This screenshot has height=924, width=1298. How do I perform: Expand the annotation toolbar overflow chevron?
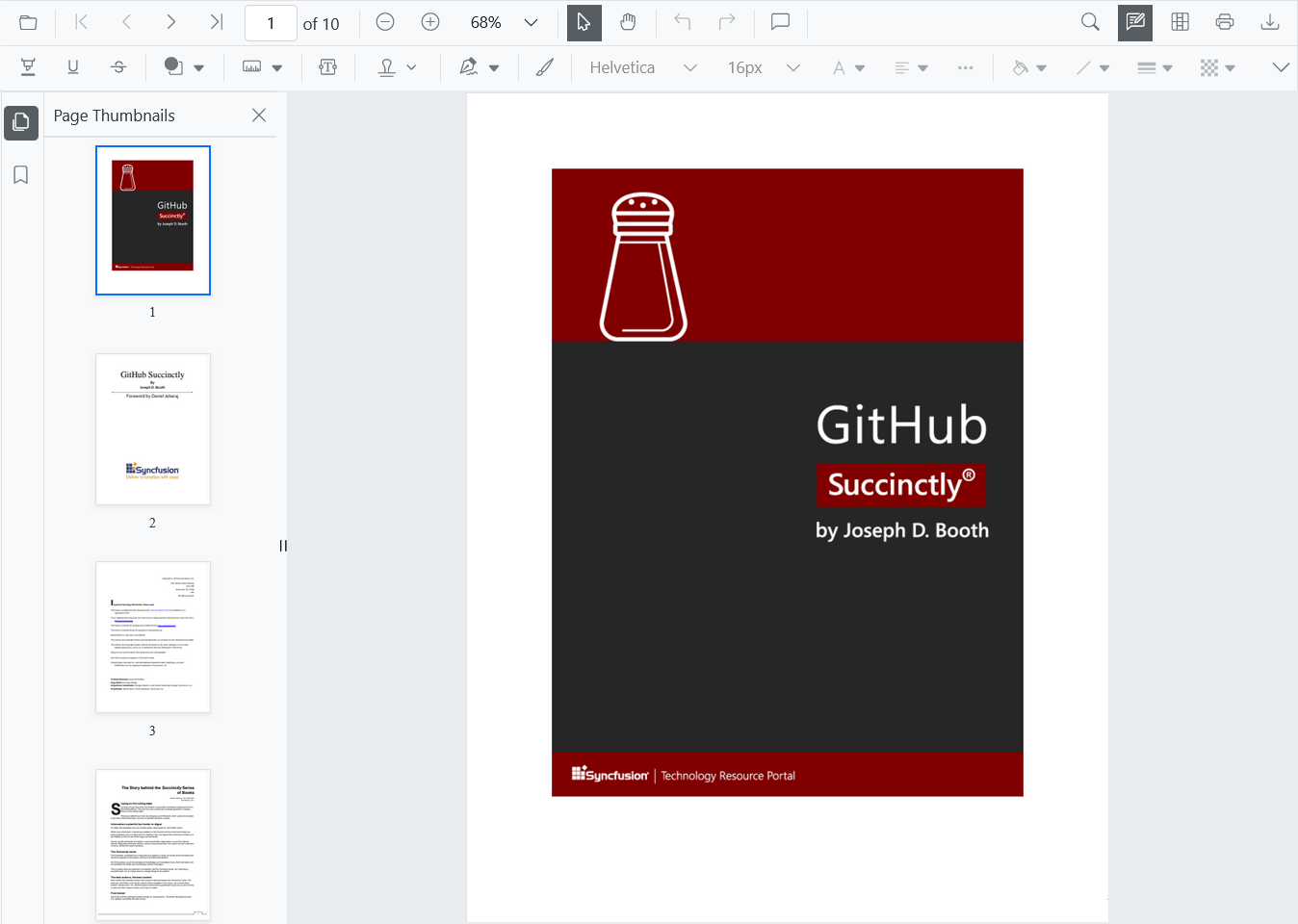click(1281, 67)
